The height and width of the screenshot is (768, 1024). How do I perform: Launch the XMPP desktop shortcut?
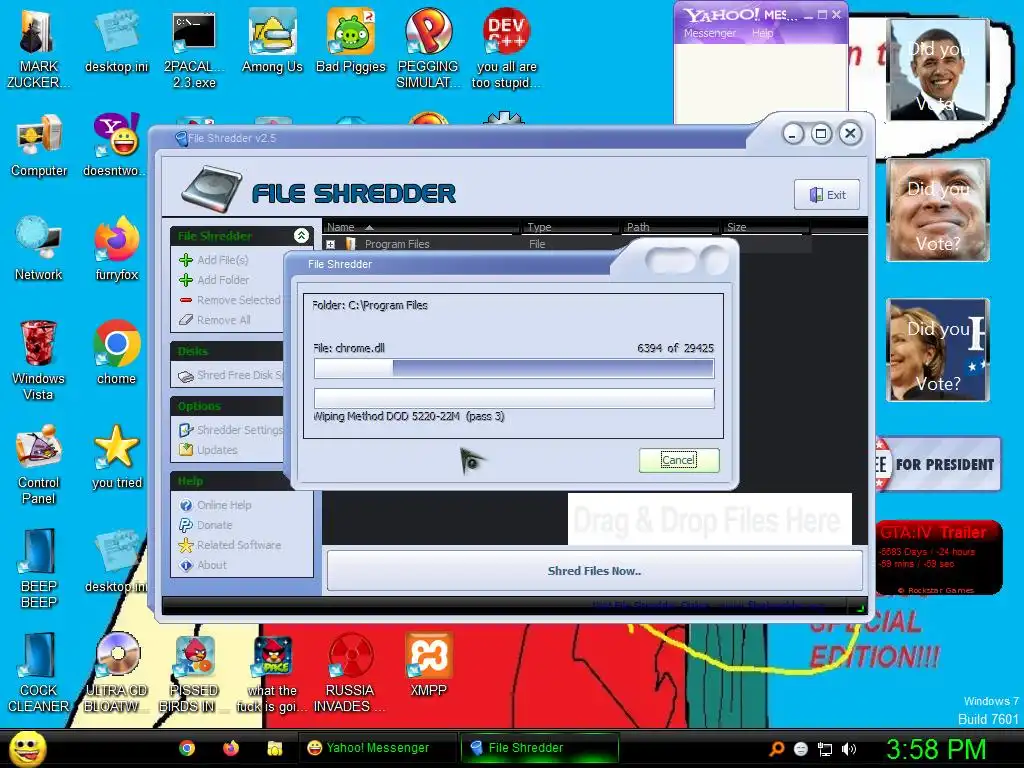[x=428, y=665]
